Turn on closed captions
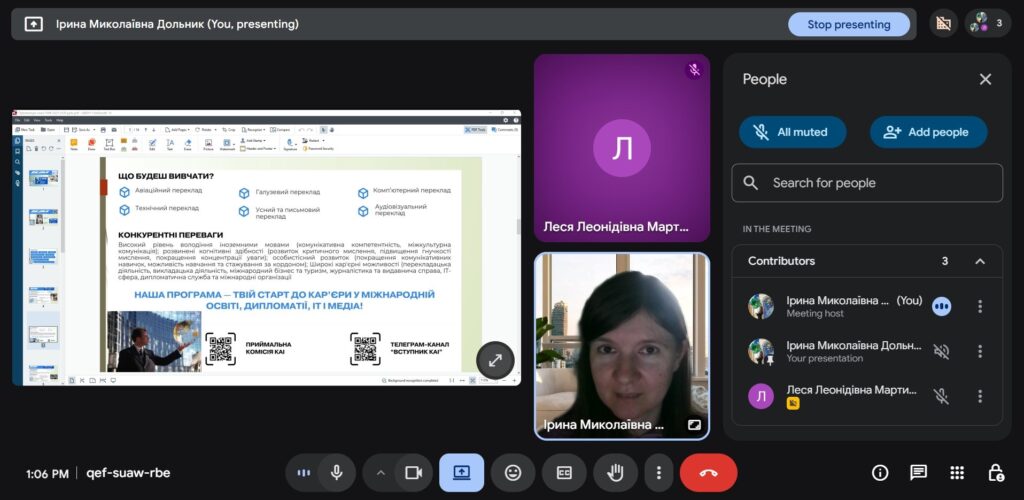Image resolution: width=1024 pixels, height=500 pixels. coord(564,473)
